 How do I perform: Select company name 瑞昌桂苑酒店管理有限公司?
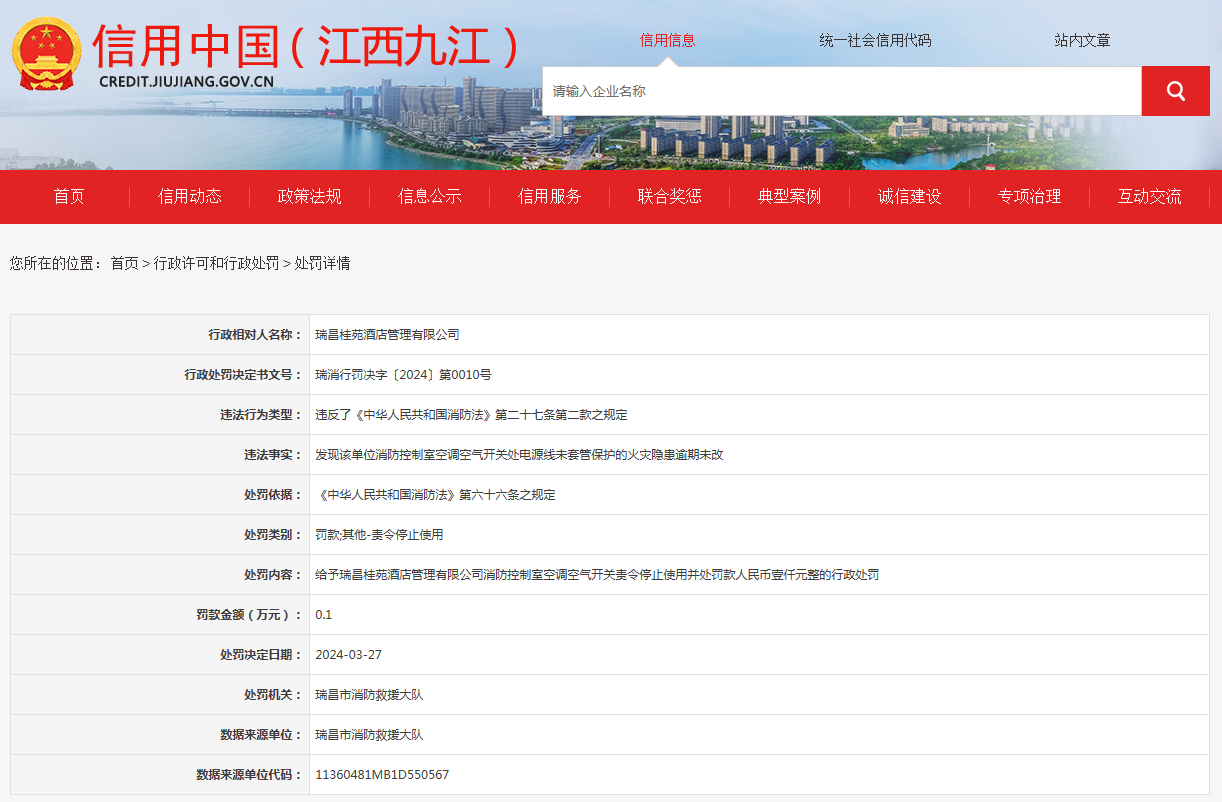coord(387,335)
